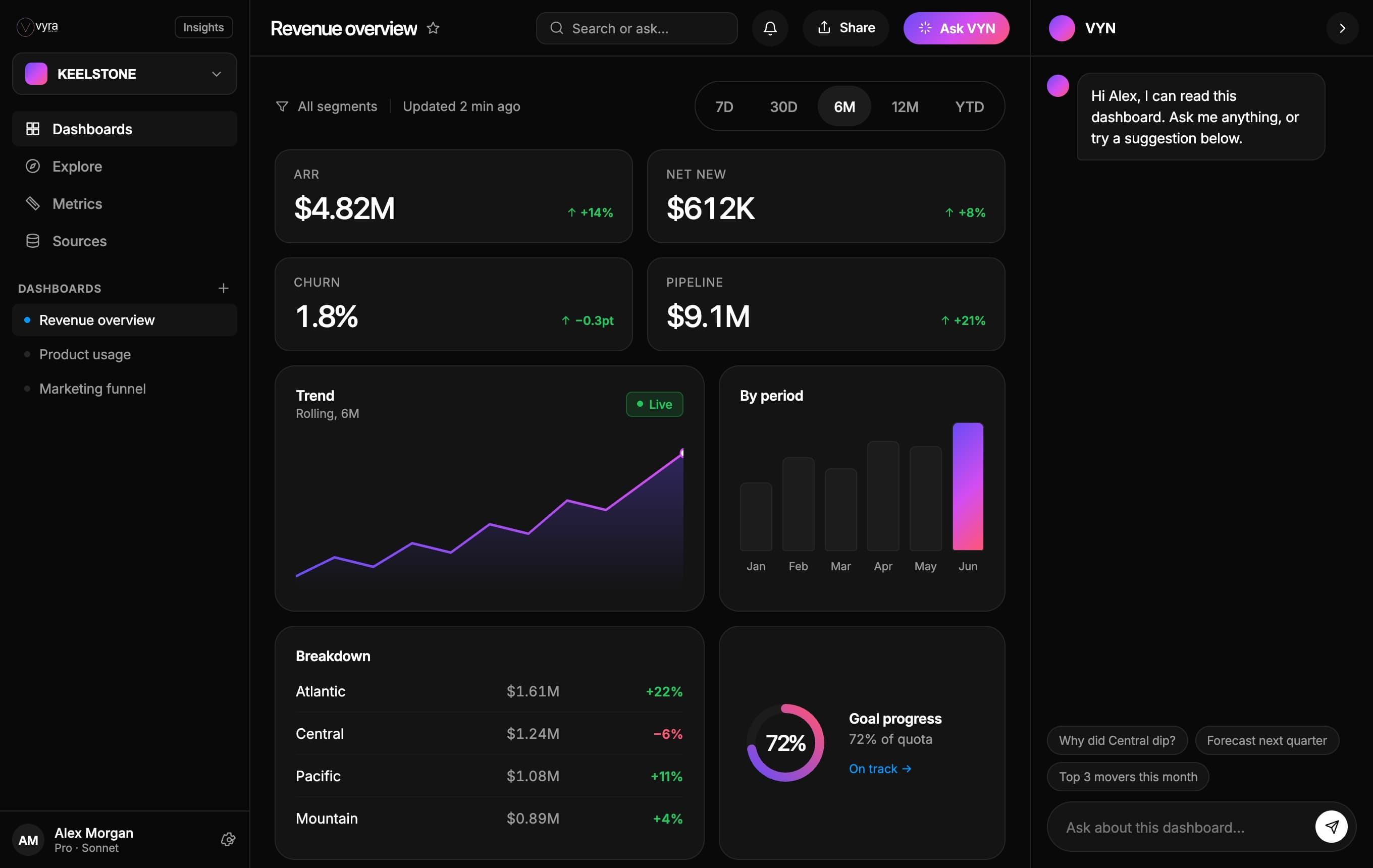Click the May bar in By period
Screen dimensions: 1373x868
tap(925, 498)
